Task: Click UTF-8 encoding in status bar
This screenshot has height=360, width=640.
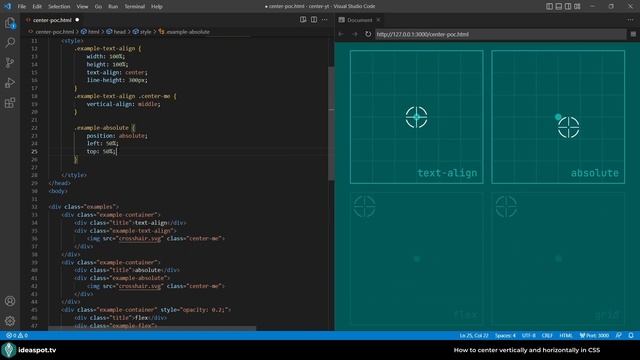Action: [x=529, y=336]
